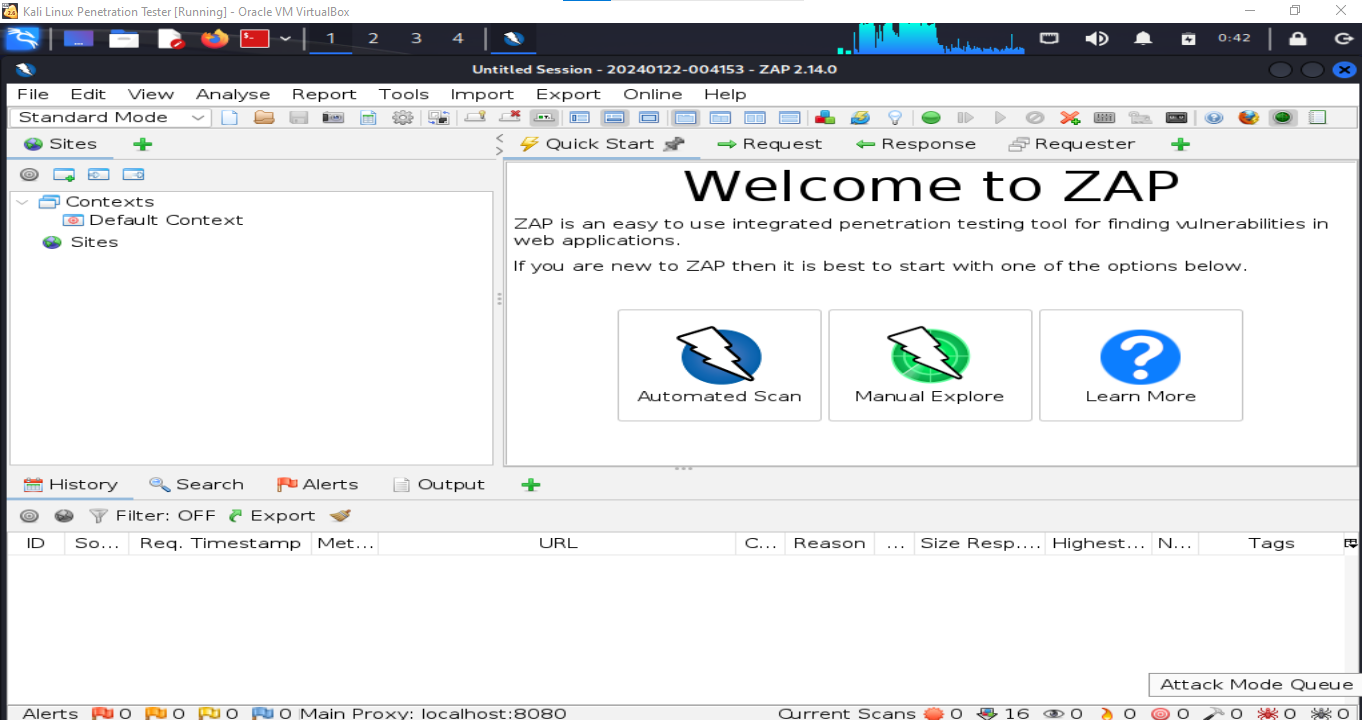1362x720 pixels.
Task: Click the URL column header
Action: click(558, 543)
